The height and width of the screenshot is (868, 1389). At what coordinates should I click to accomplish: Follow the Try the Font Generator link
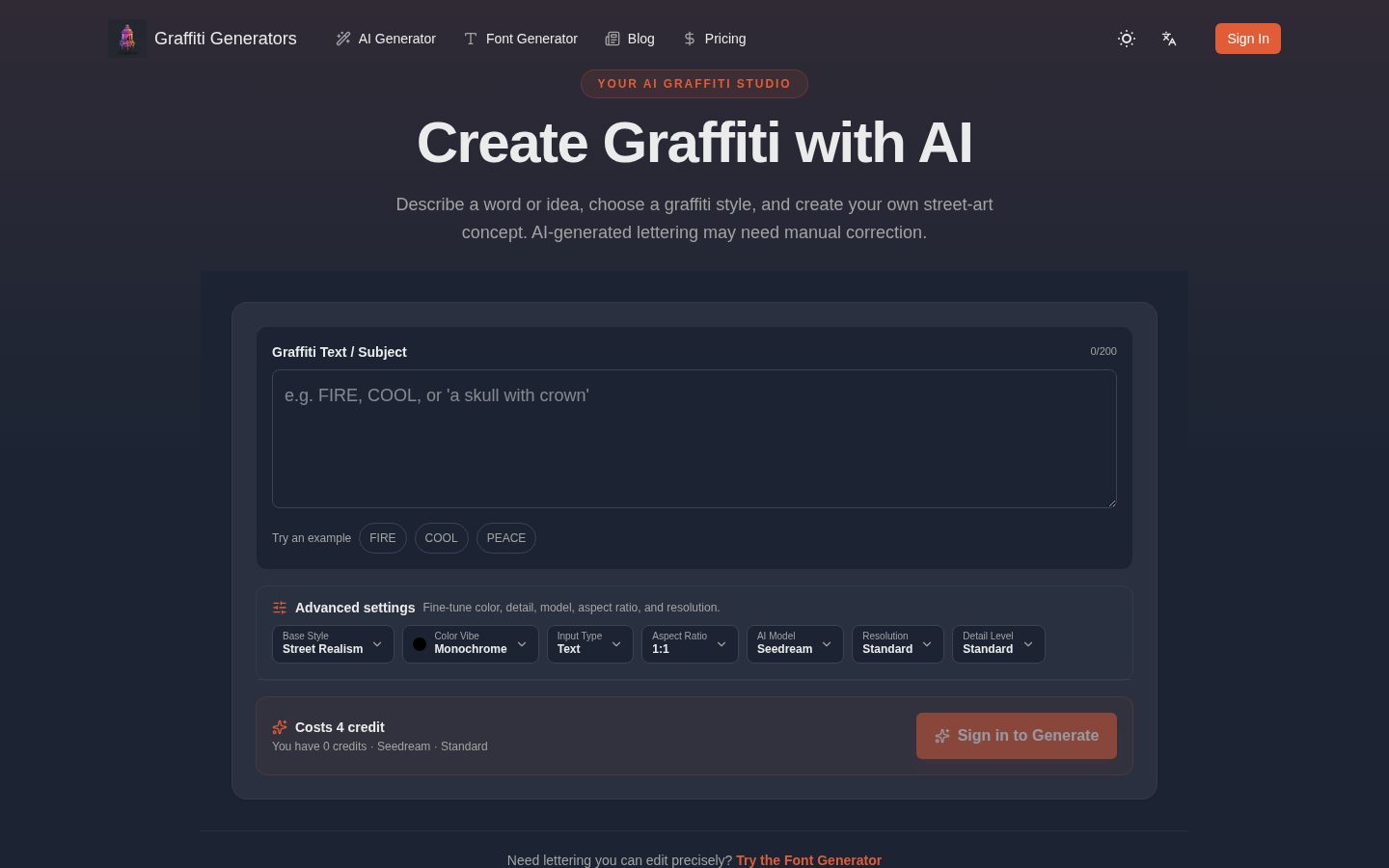(x=808, y=860)
